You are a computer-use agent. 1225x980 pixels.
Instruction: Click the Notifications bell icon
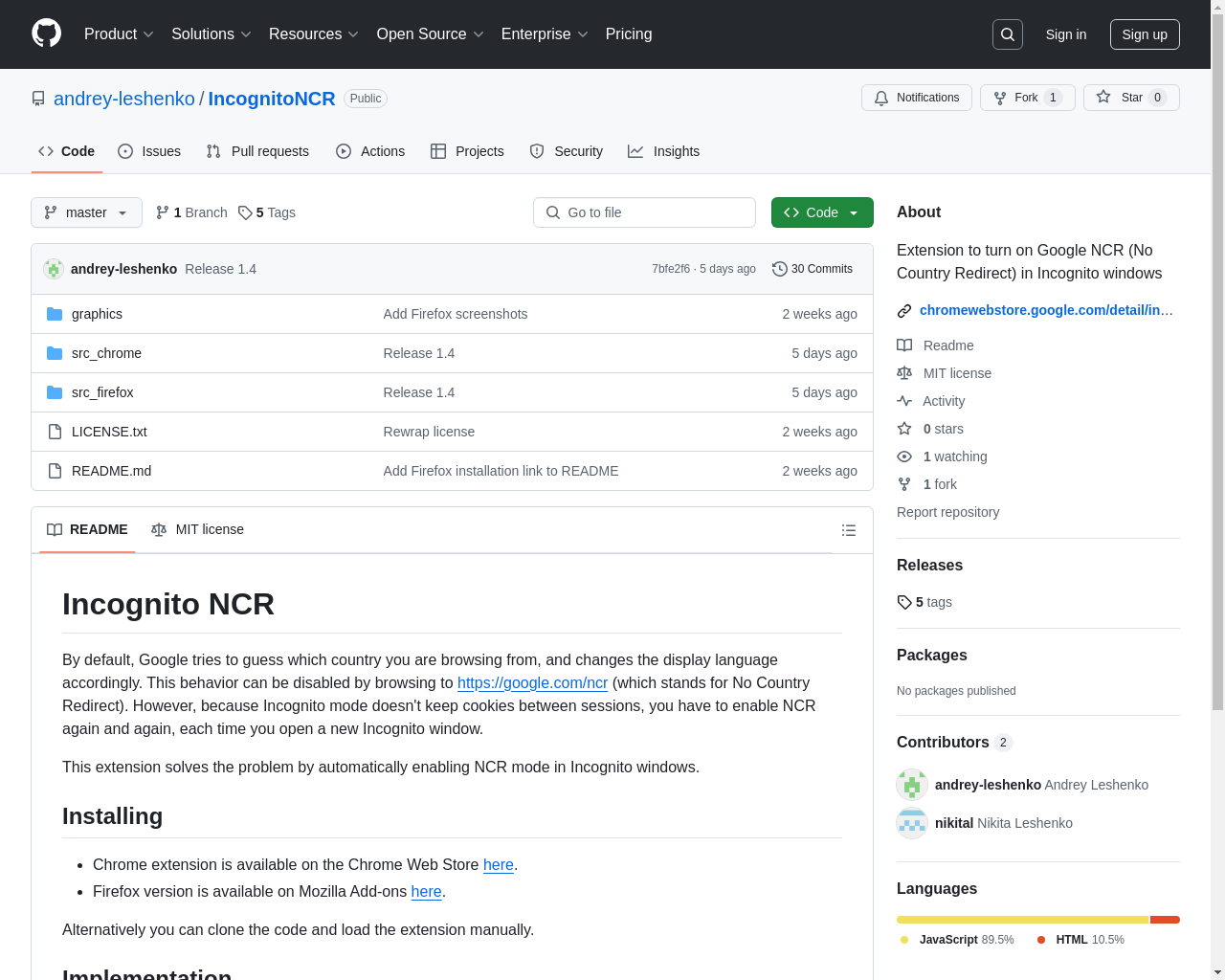click(881, 98)
